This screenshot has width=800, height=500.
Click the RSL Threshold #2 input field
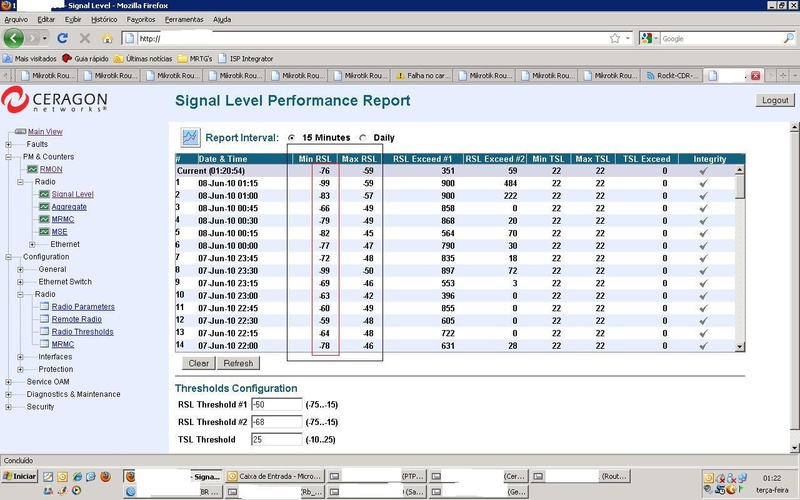coord(277,422)
